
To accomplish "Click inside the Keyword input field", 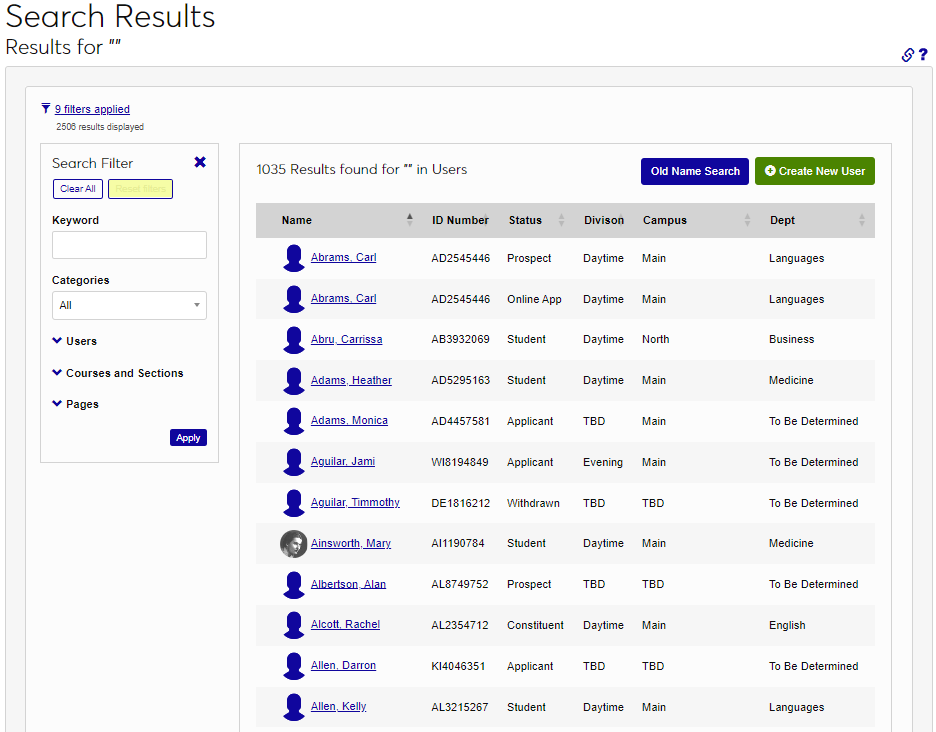I will pos(128,244).
